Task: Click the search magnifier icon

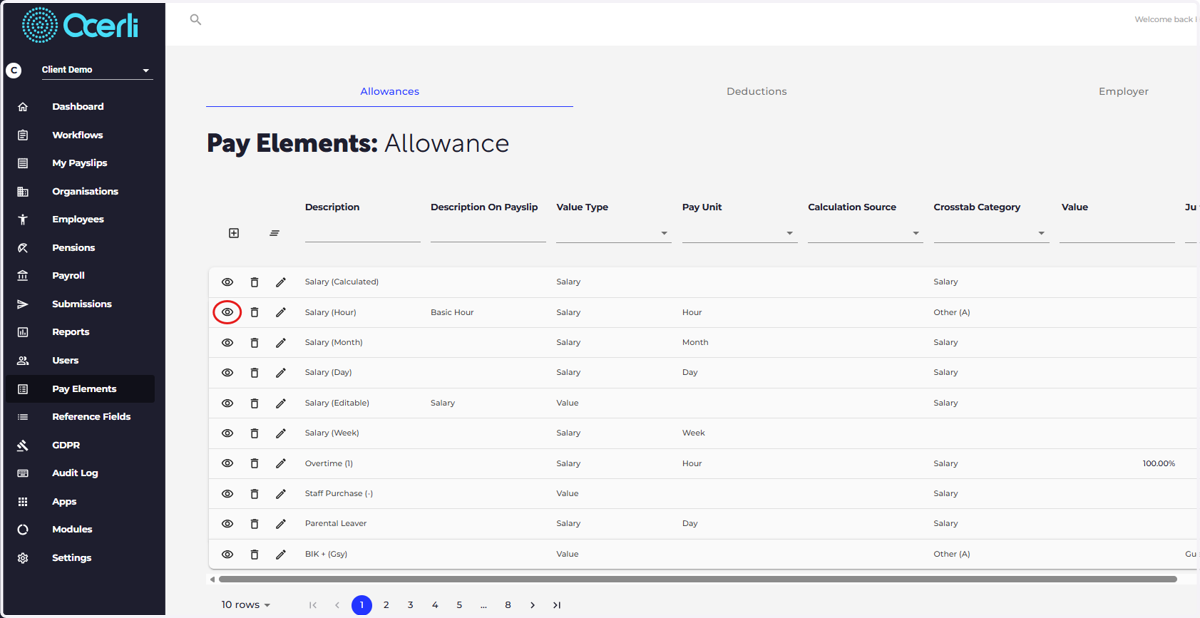Action: coord(196,19)
